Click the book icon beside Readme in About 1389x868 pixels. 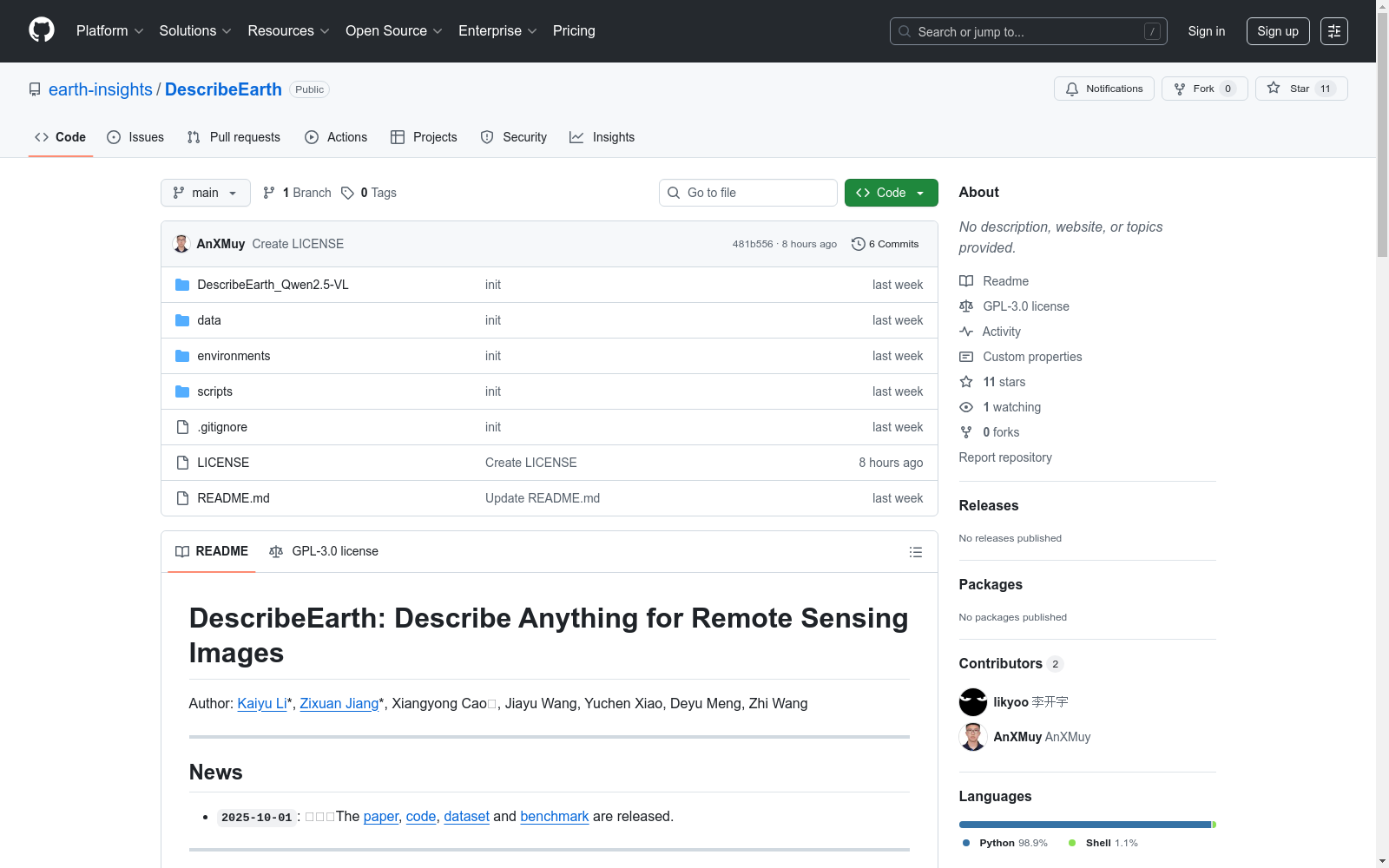click(966, 281)
